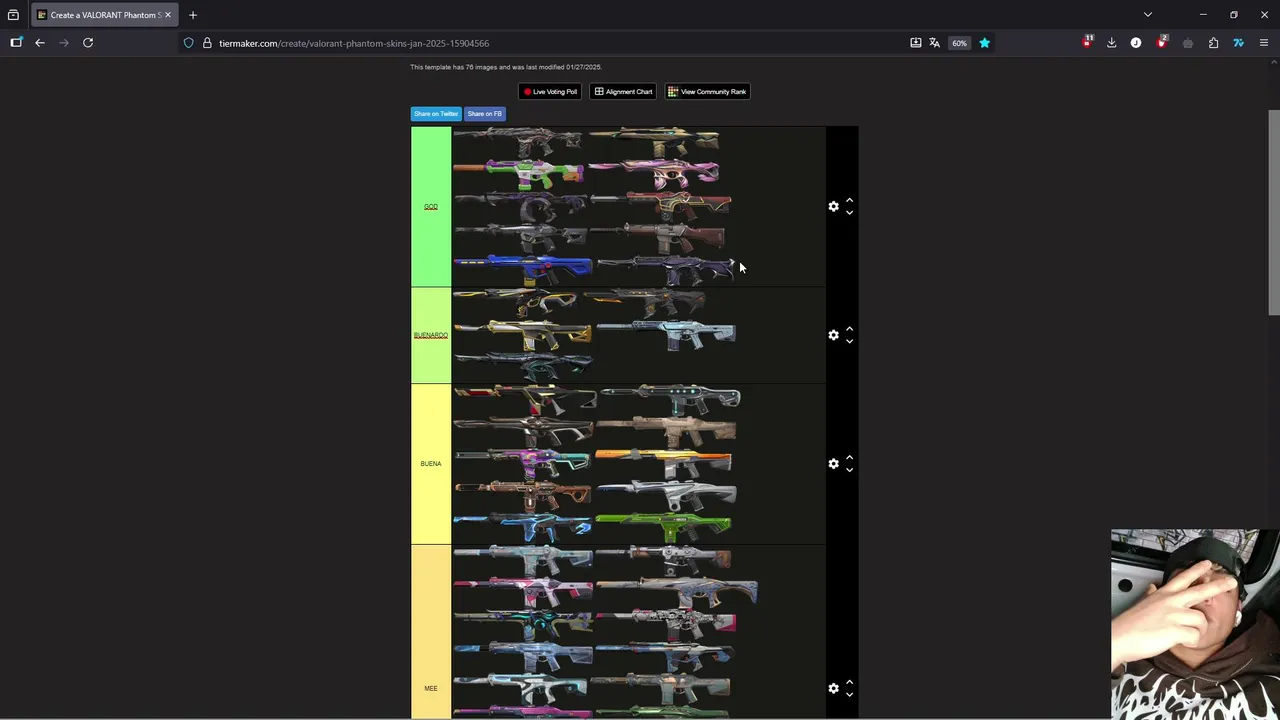Click the page vertical scrollbar
Screen dimensions: 1280x720
1274,213
